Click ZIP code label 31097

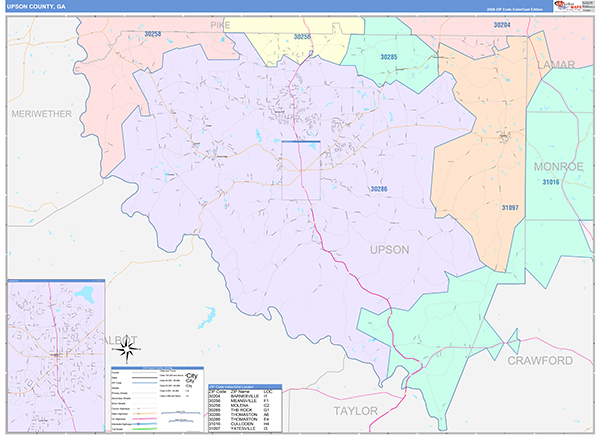(x=510, y=207)
